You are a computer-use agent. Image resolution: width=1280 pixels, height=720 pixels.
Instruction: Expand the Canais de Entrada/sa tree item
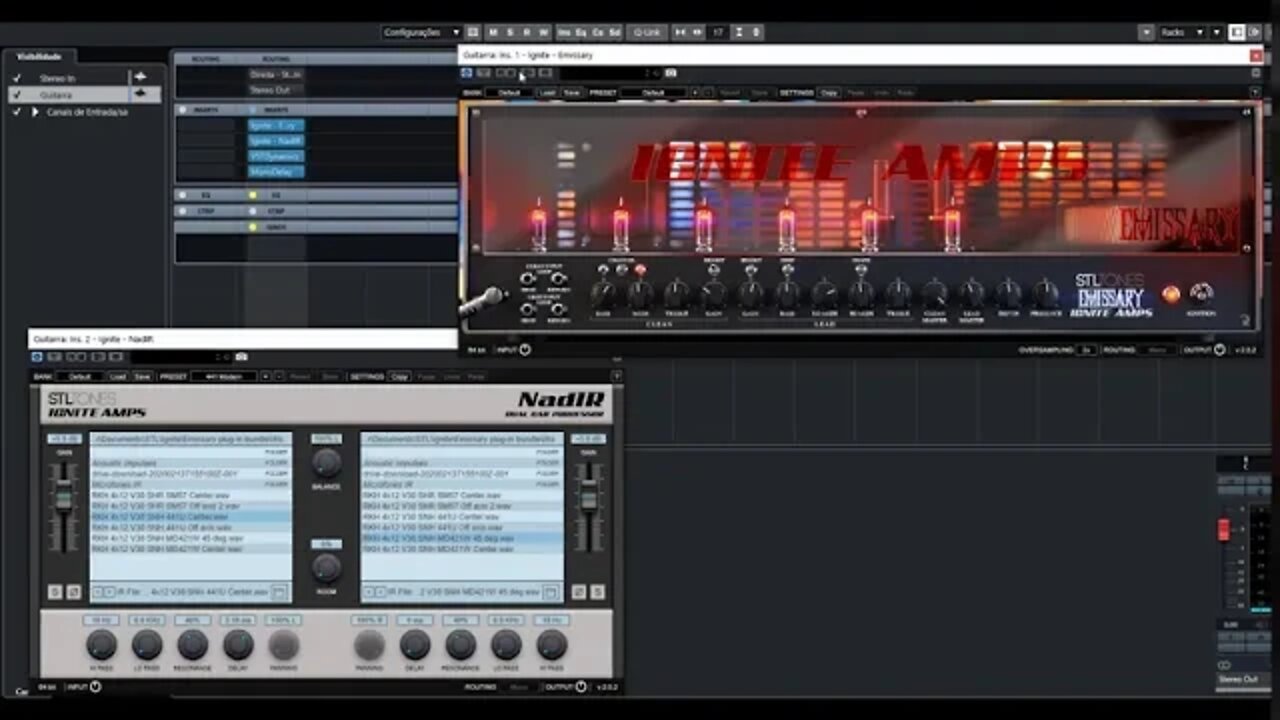pos(35,112)
